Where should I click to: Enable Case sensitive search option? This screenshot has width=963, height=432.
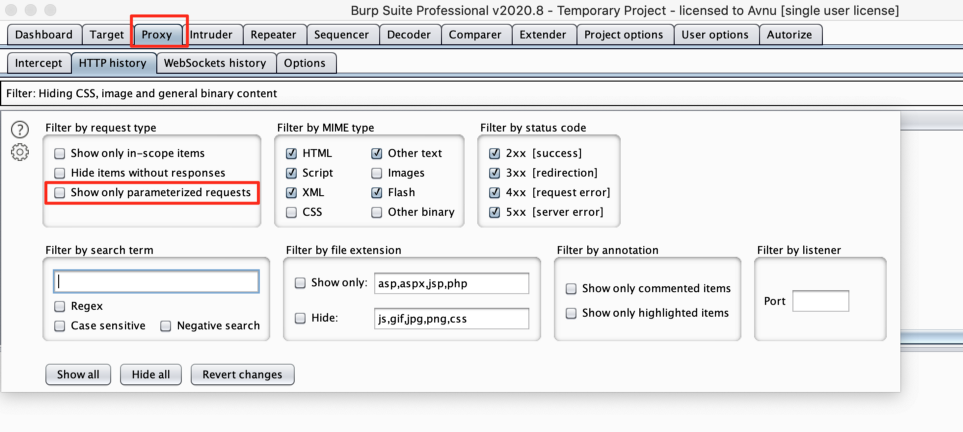[x=60, y=326]
